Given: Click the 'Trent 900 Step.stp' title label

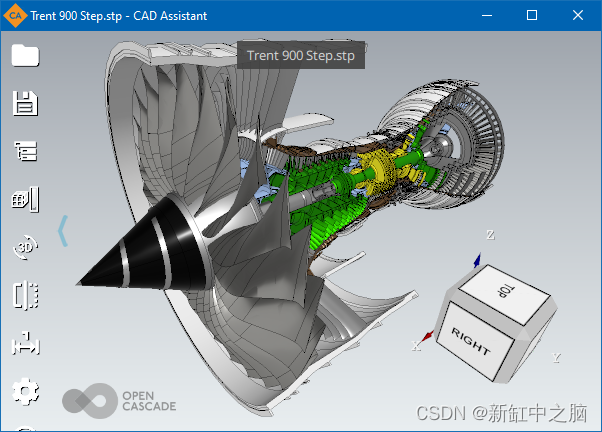Looking at the screenshot, I should (x=301, y=55).
